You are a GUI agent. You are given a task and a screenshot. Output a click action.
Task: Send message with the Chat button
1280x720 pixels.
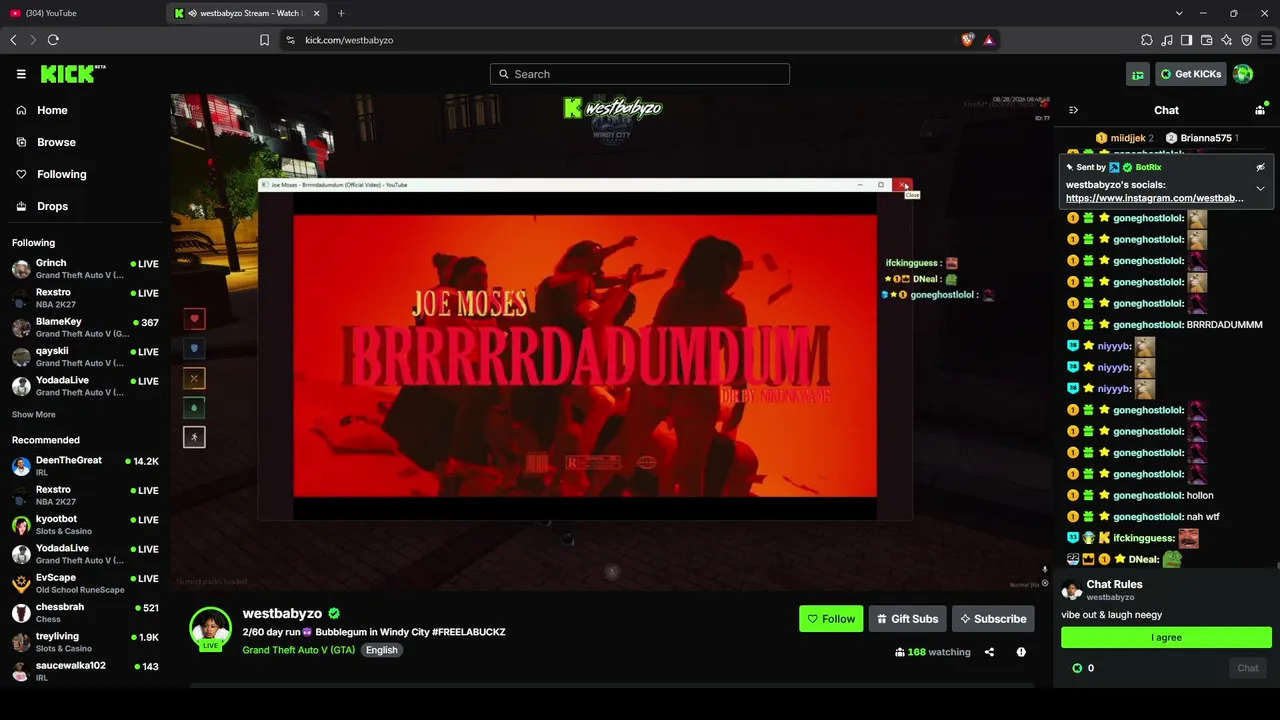coord(1248,668)
